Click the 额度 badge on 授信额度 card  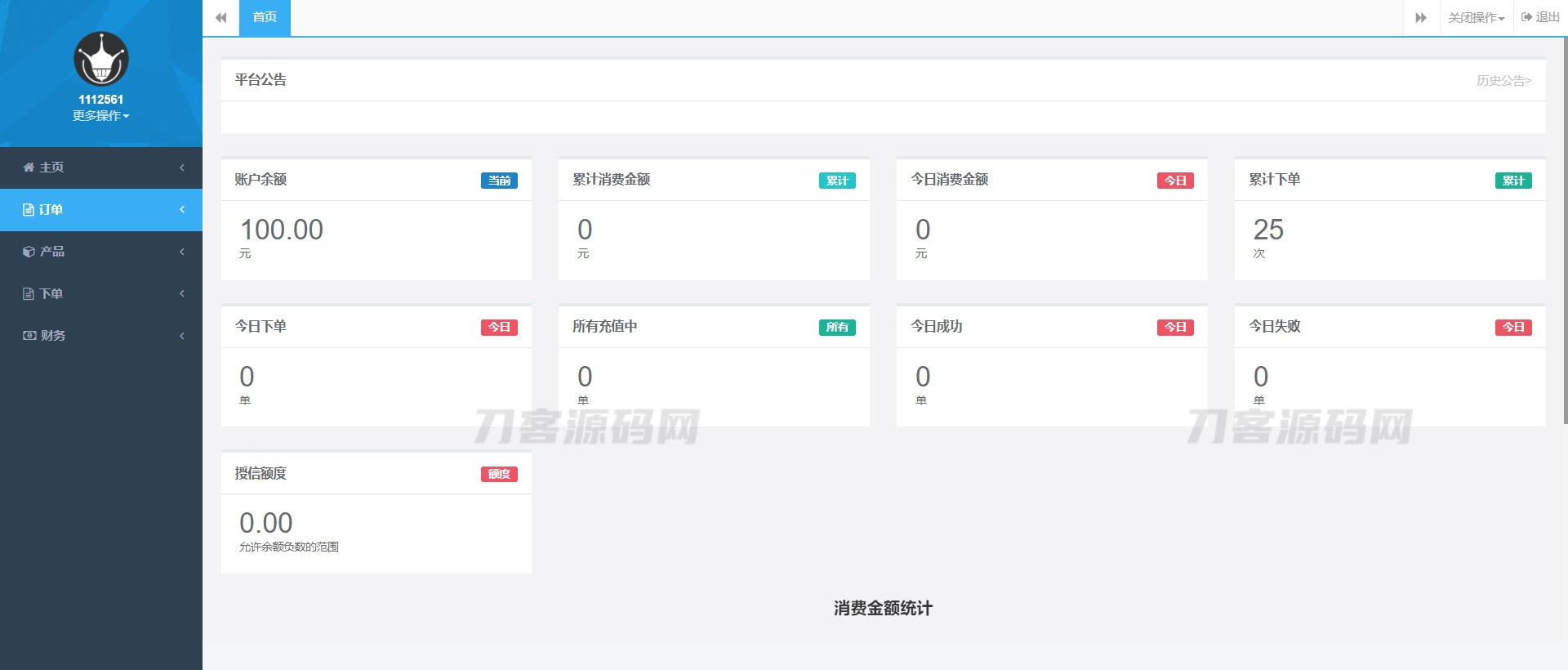[x=499, y=475]
